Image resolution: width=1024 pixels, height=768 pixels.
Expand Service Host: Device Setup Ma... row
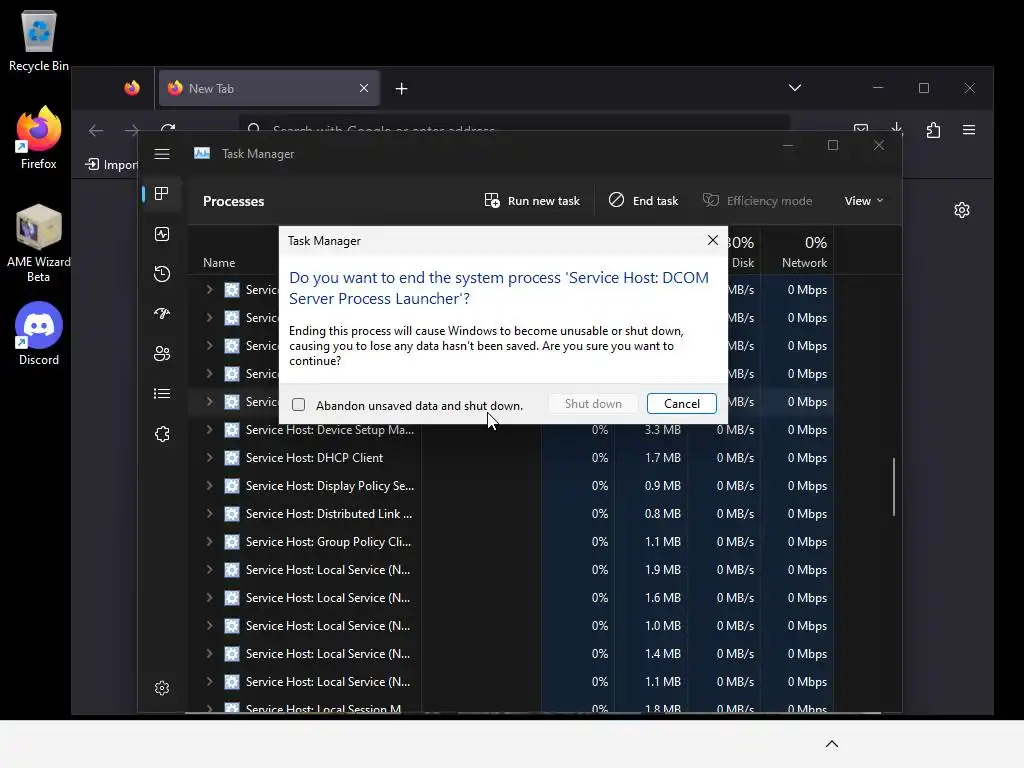tap(210, 430)
